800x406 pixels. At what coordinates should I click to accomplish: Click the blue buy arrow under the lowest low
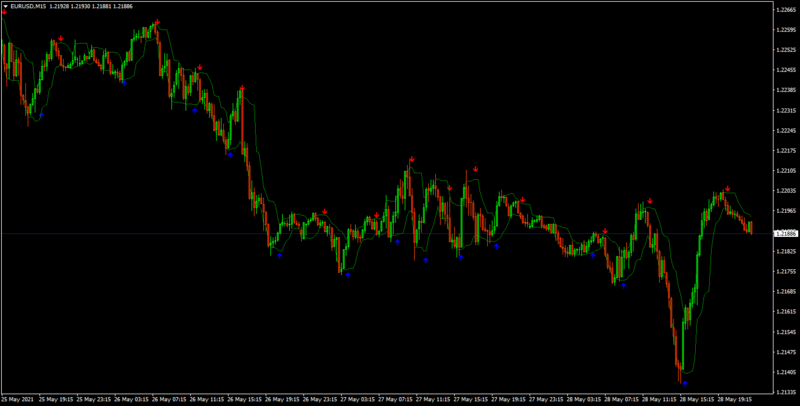[x=685, y=384]
